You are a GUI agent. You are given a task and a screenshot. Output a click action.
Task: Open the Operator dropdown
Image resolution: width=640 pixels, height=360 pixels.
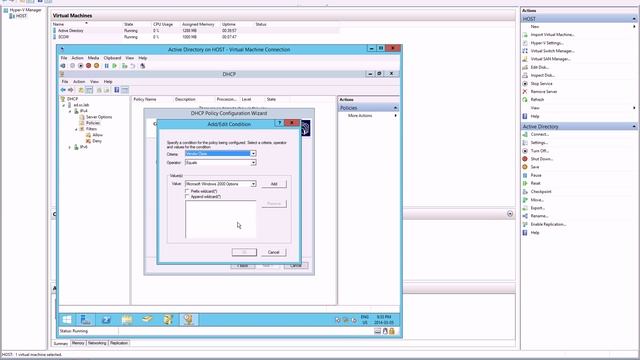253,162
